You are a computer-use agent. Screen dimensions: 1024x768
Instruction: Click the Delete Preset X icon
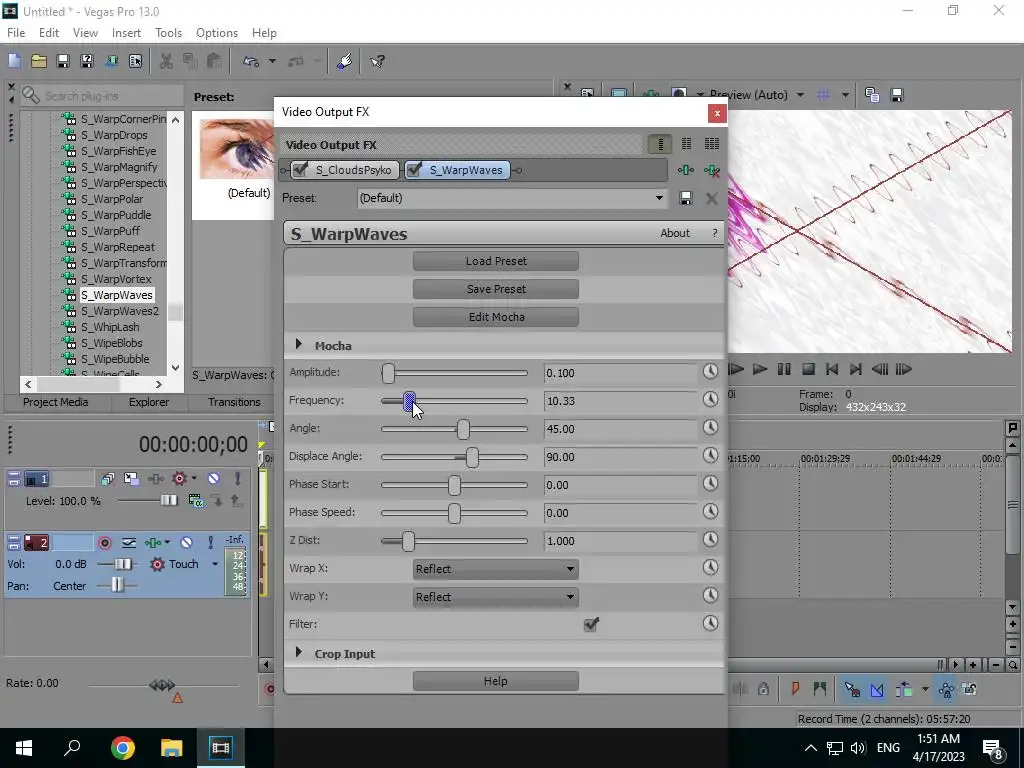[712, 199]
